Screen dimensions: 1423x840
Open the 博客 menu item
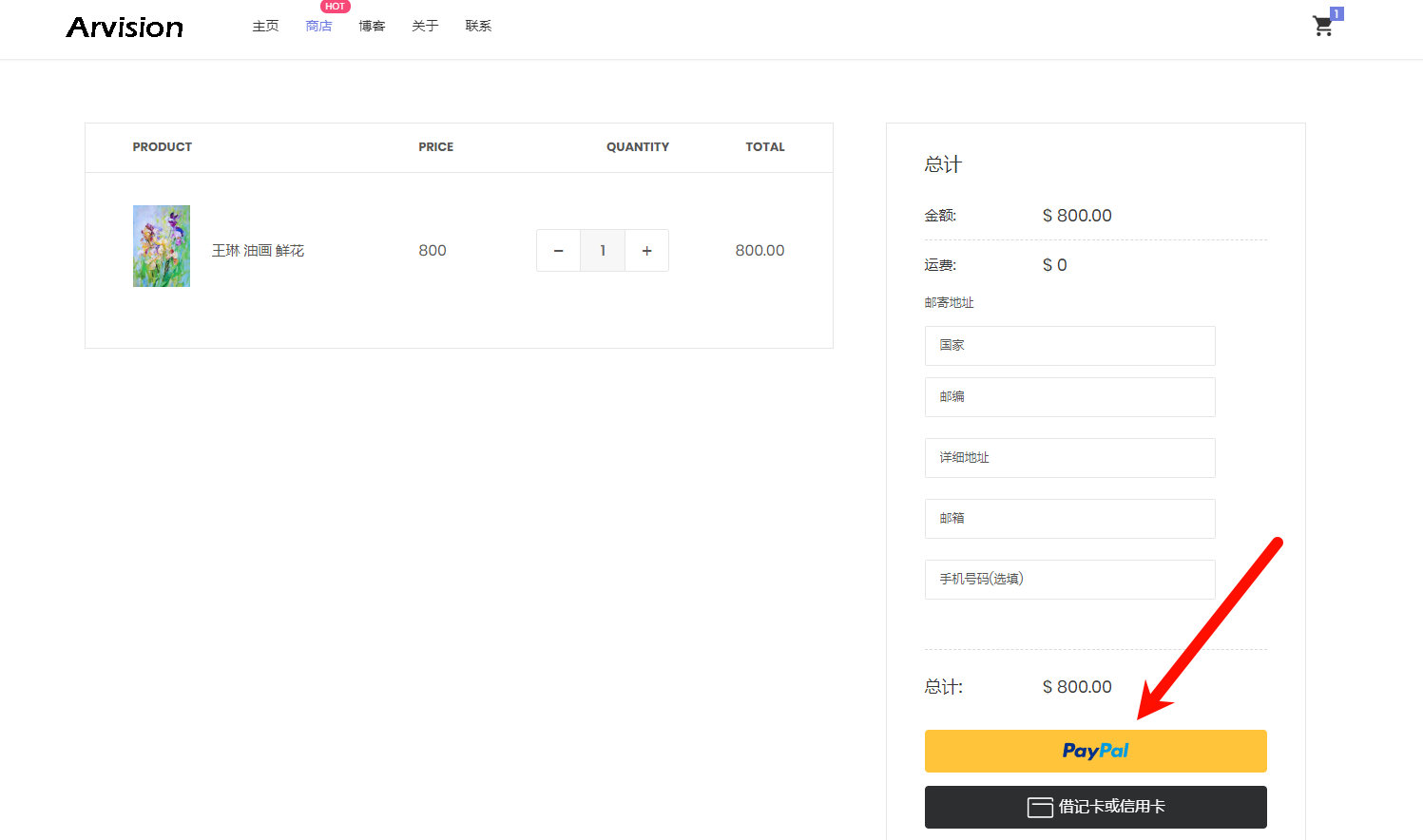coord(372,27)
